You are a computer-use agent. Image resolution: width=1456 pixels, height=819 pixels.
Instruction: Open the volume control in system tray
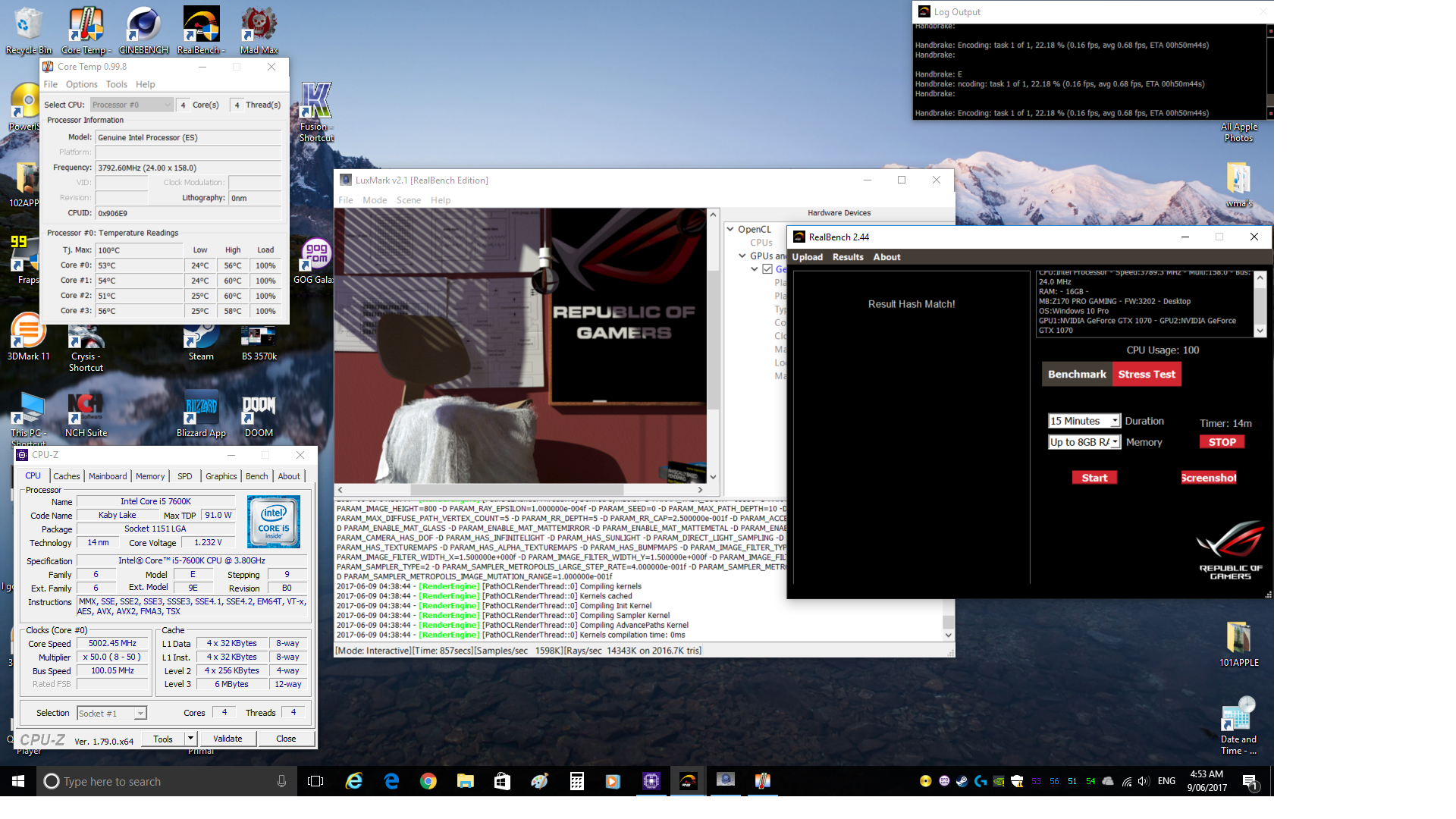(1144, 781)
